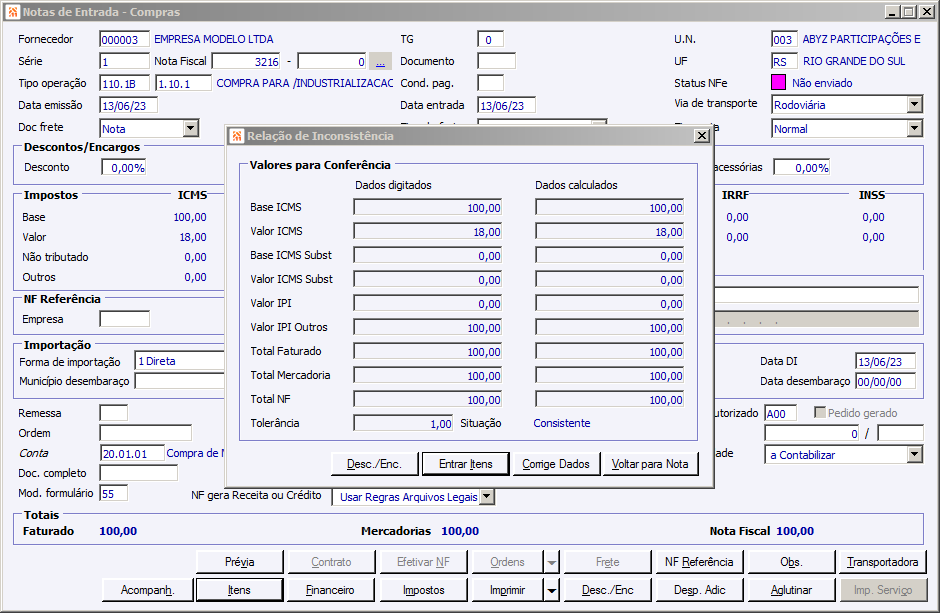Click the Fornecedor code input field

tap(124, 40)
